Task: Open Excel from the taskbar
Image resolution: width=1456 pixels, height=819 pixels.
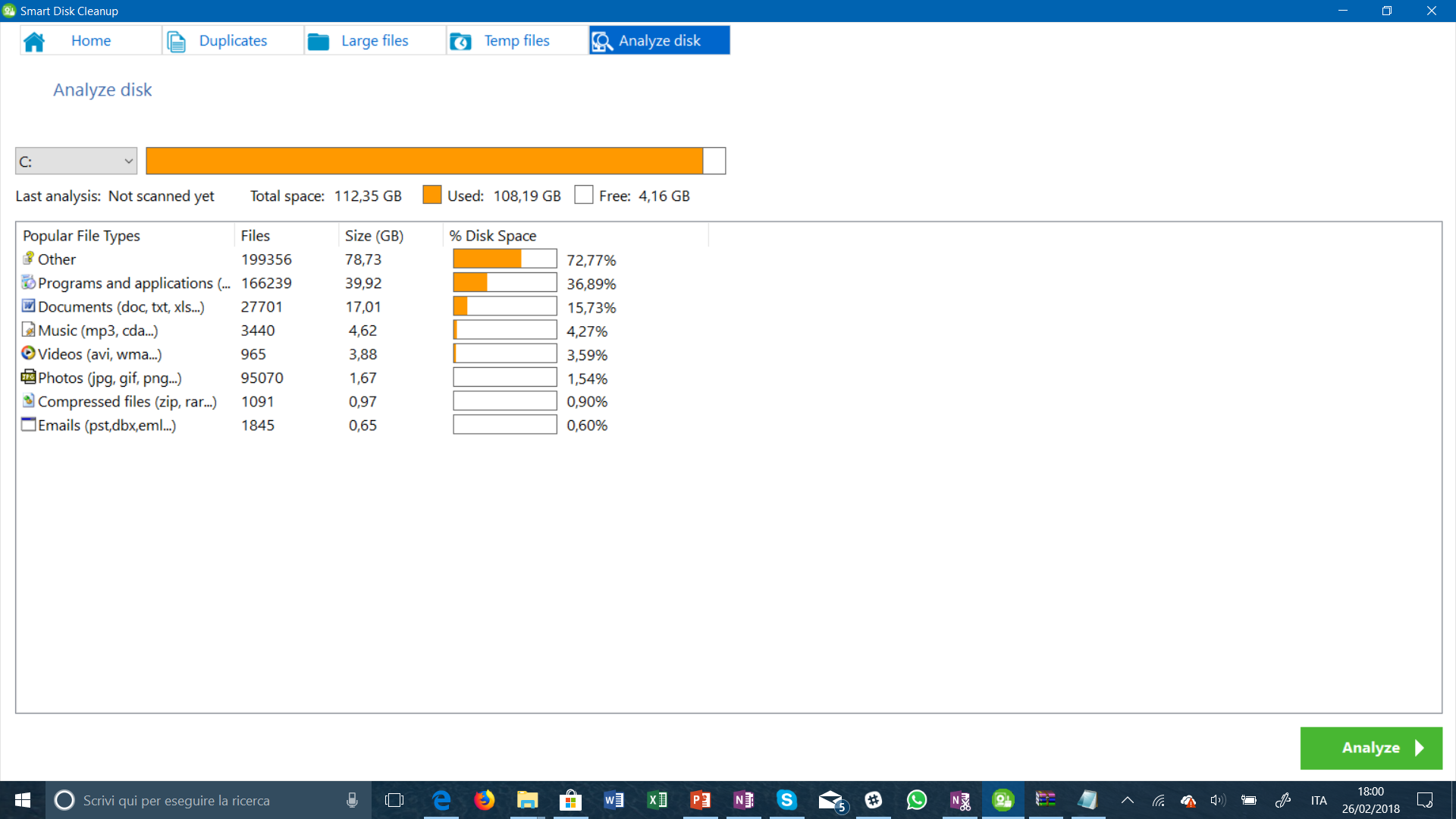Action: coord(657,800)
